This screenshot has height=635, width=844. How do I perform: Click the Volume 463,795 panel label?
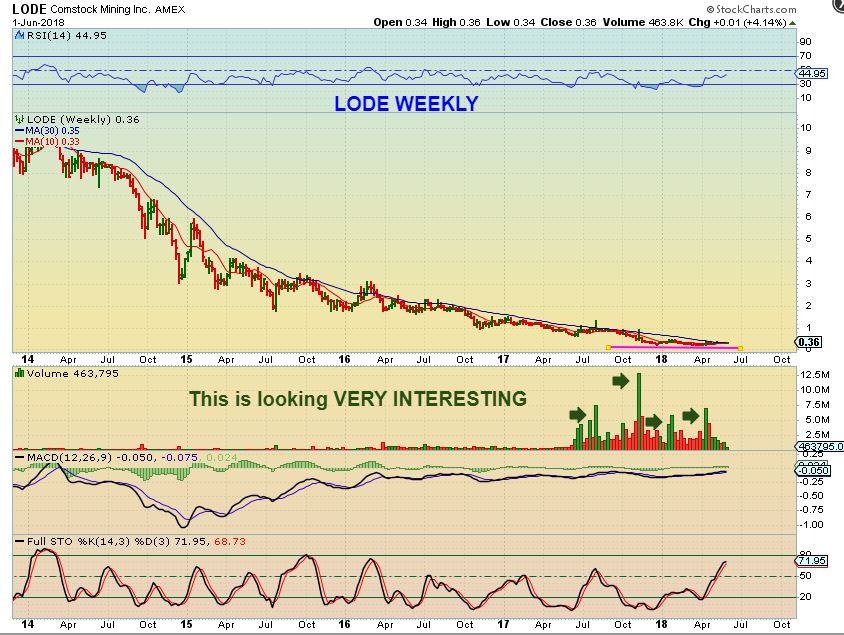click(x=73, y=373)
